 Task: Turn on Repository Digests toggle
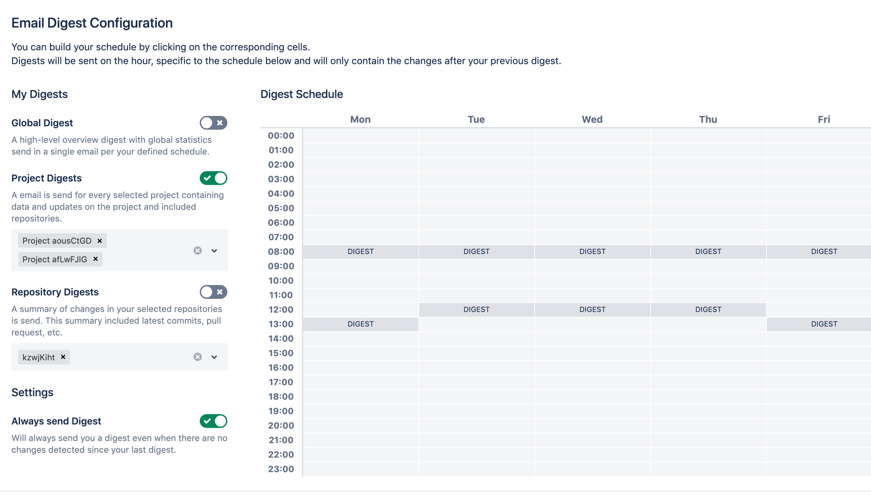click(213, 292)
